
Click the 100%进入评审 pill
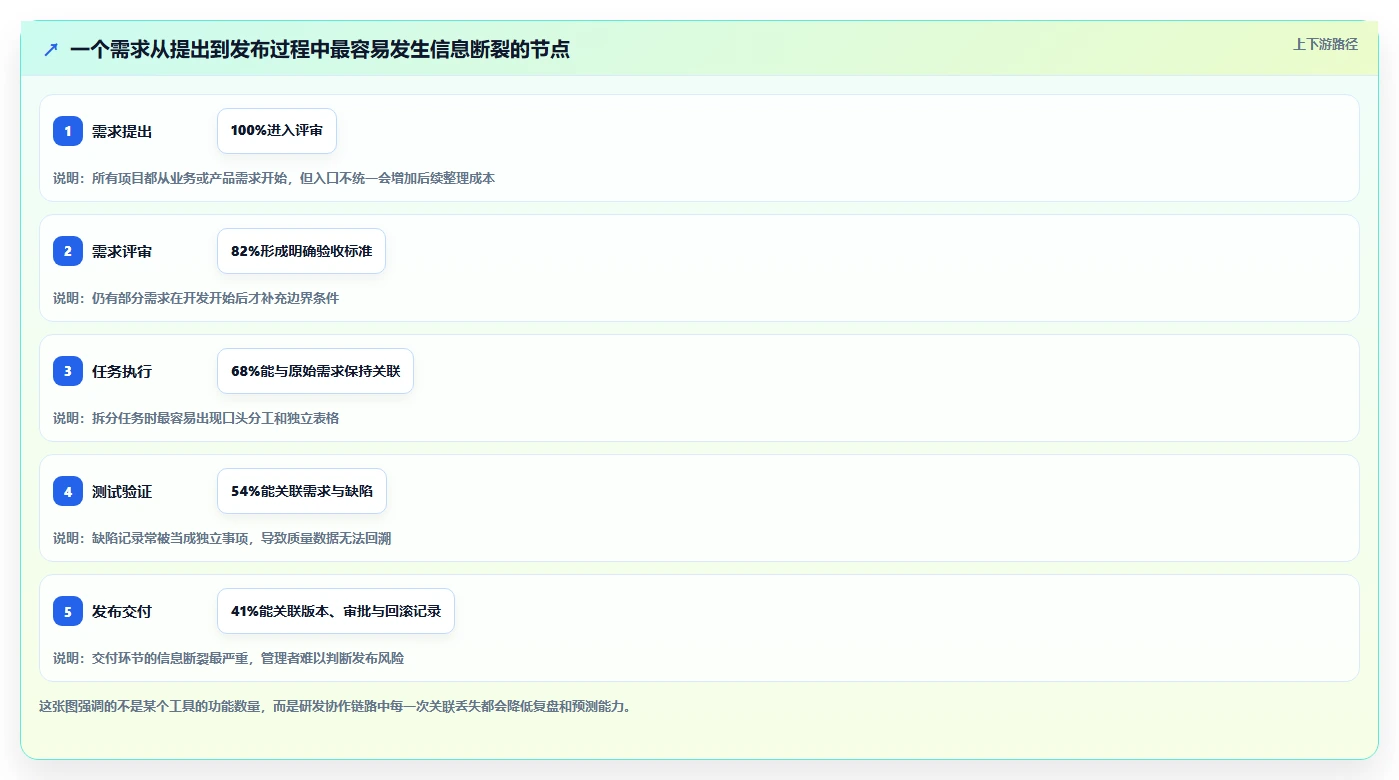point(277,131)
